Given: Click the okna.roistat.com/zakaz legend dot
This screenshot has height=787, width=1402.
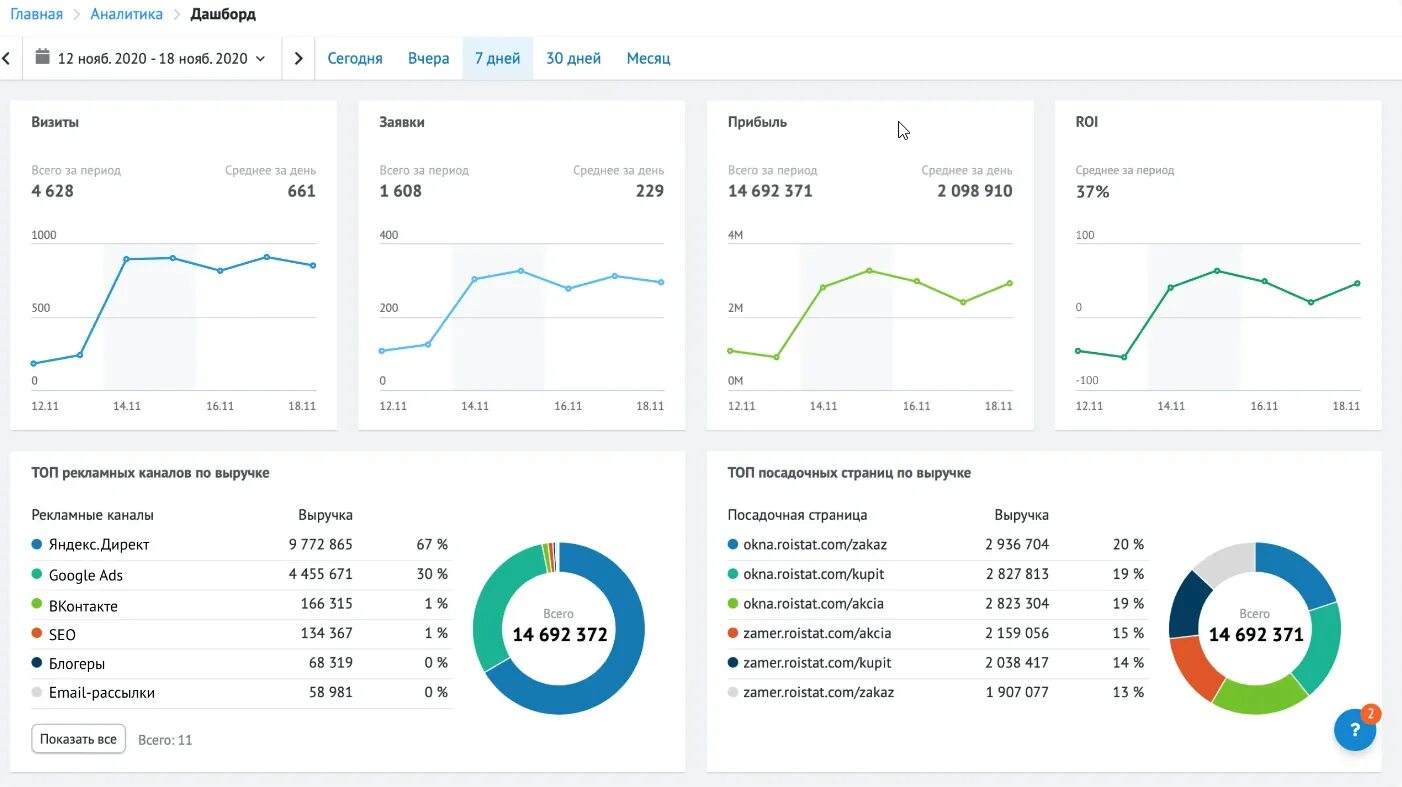Looking at the screenshot, I should click(x=733, y=545).
